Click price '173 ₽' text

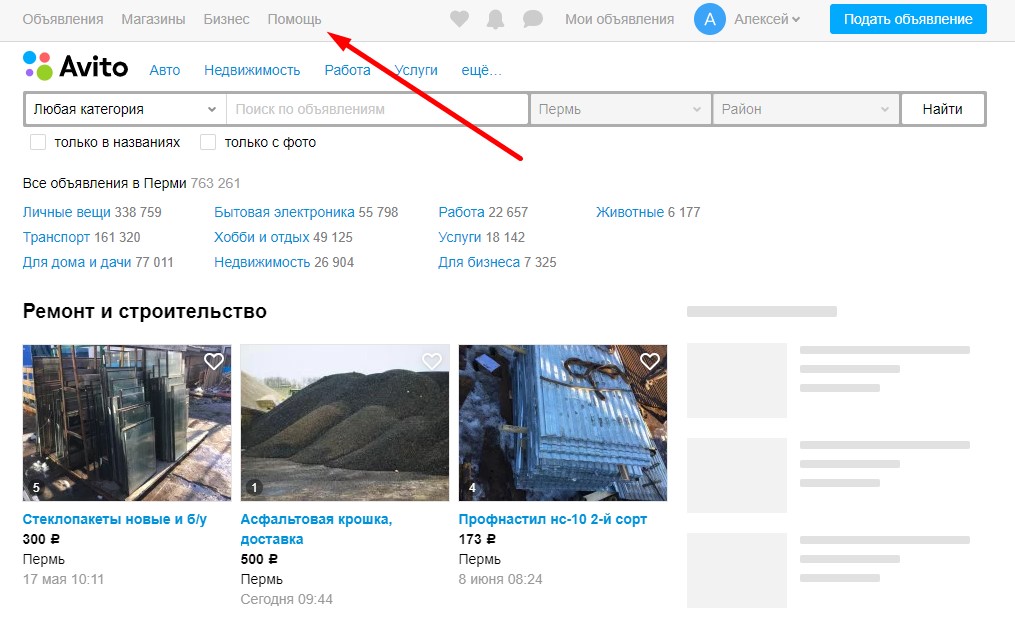coord(477,539)
